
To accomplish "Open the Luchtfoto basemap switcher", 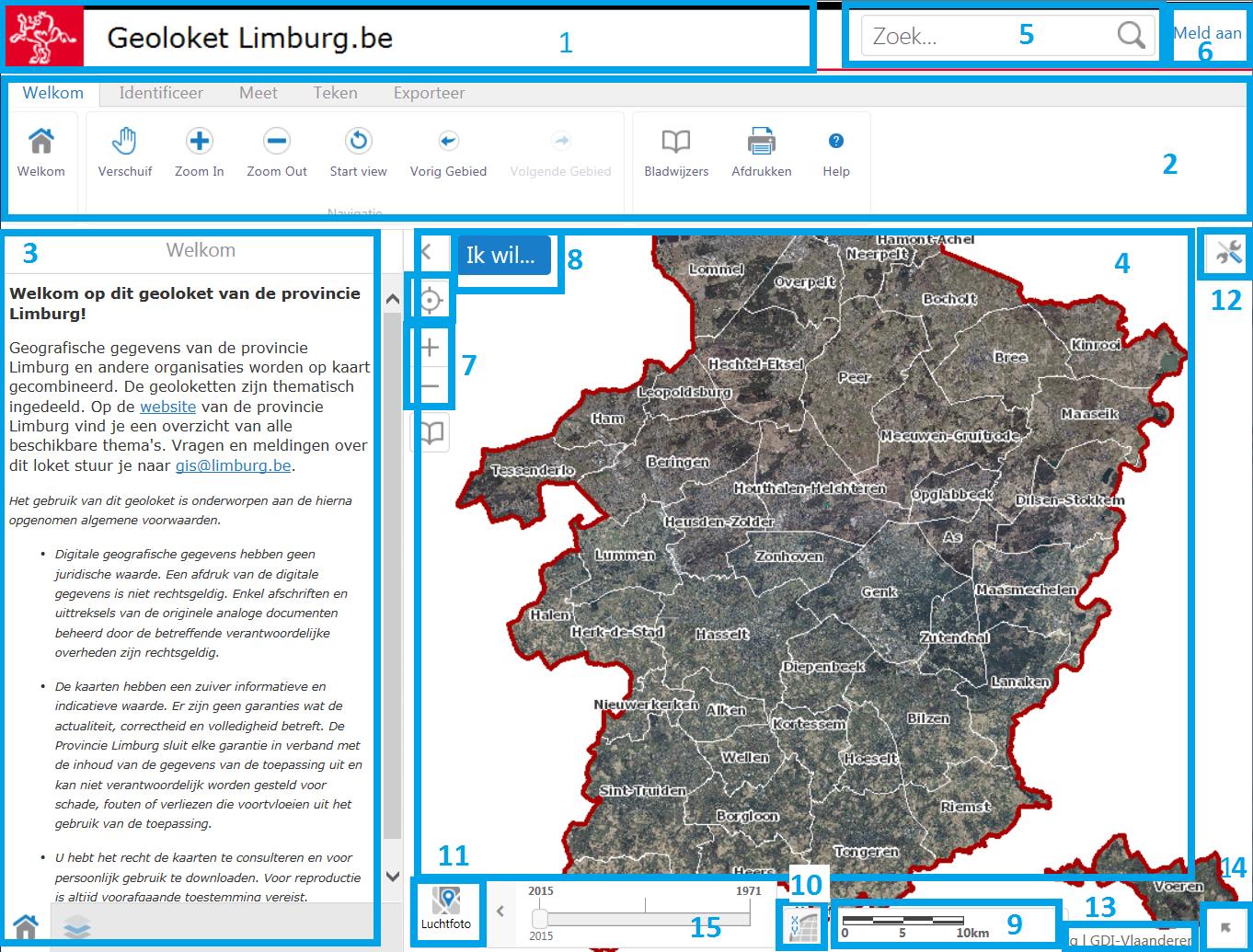I will pyautogui.click(x=446, y=911).
